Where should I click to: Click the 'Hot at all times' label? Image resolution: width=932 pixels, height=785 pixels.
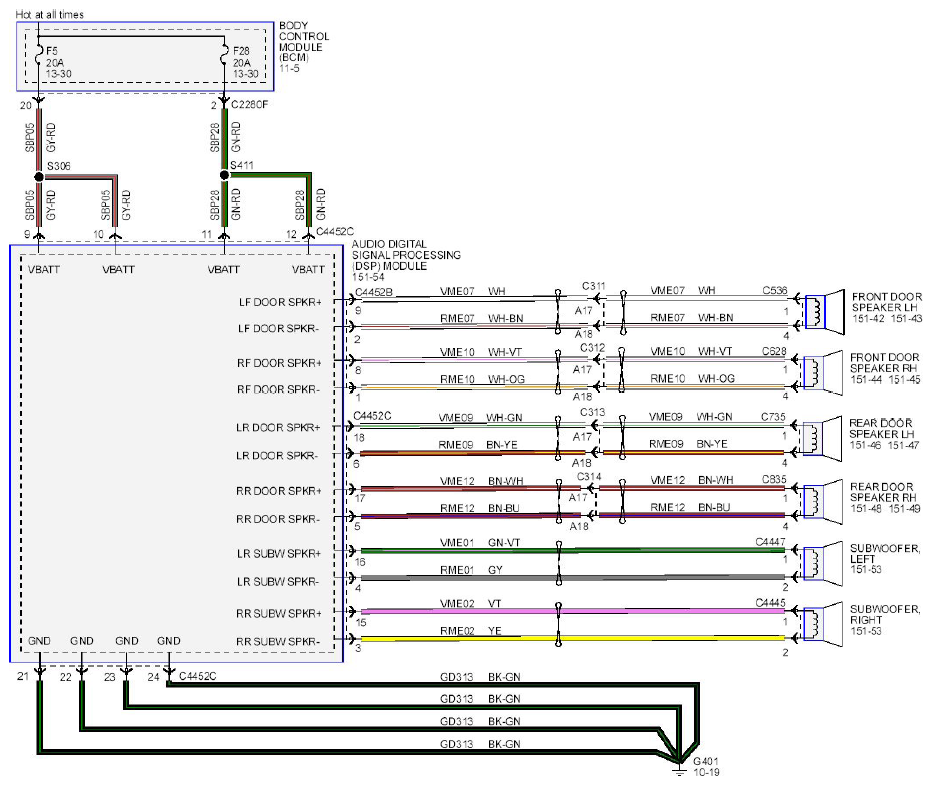[49, 14]
